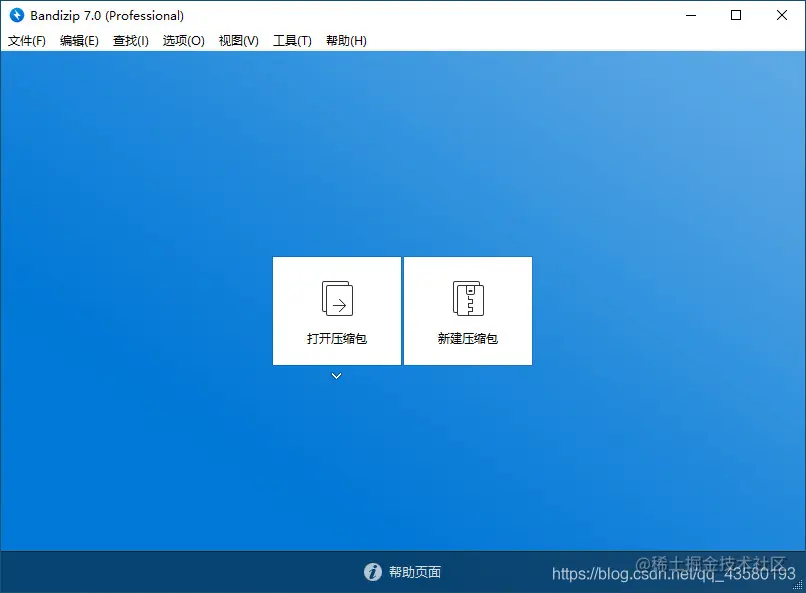Minimize the Bandizip window
The image size is (806, 593).
pyautogui.click(x=691, y=15)
